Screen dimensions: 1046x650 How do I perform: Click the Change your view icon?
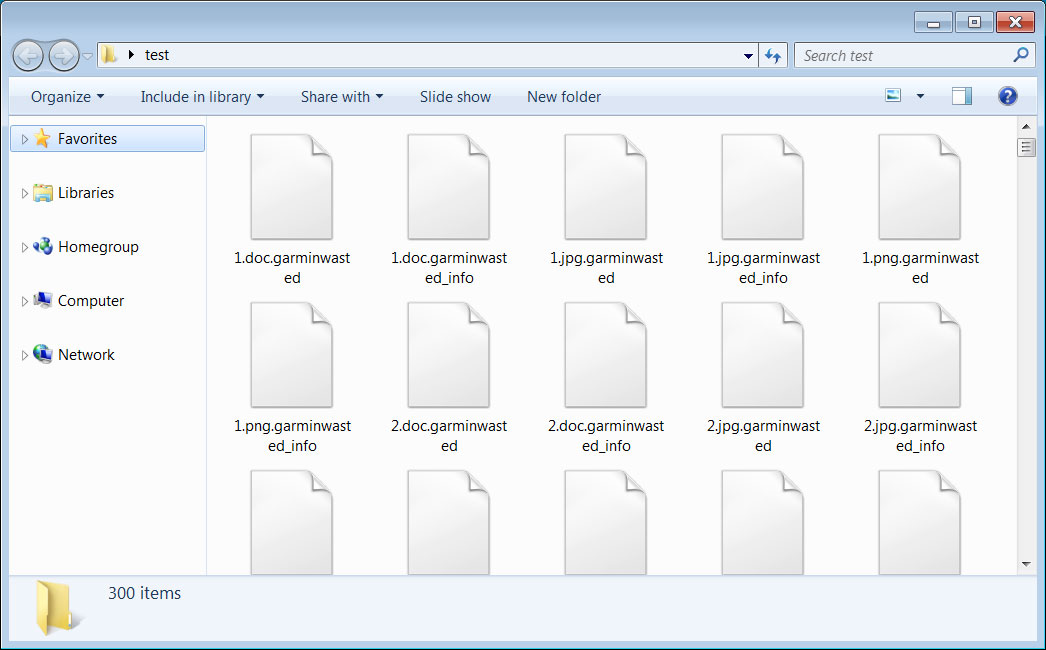coord(892,95)
